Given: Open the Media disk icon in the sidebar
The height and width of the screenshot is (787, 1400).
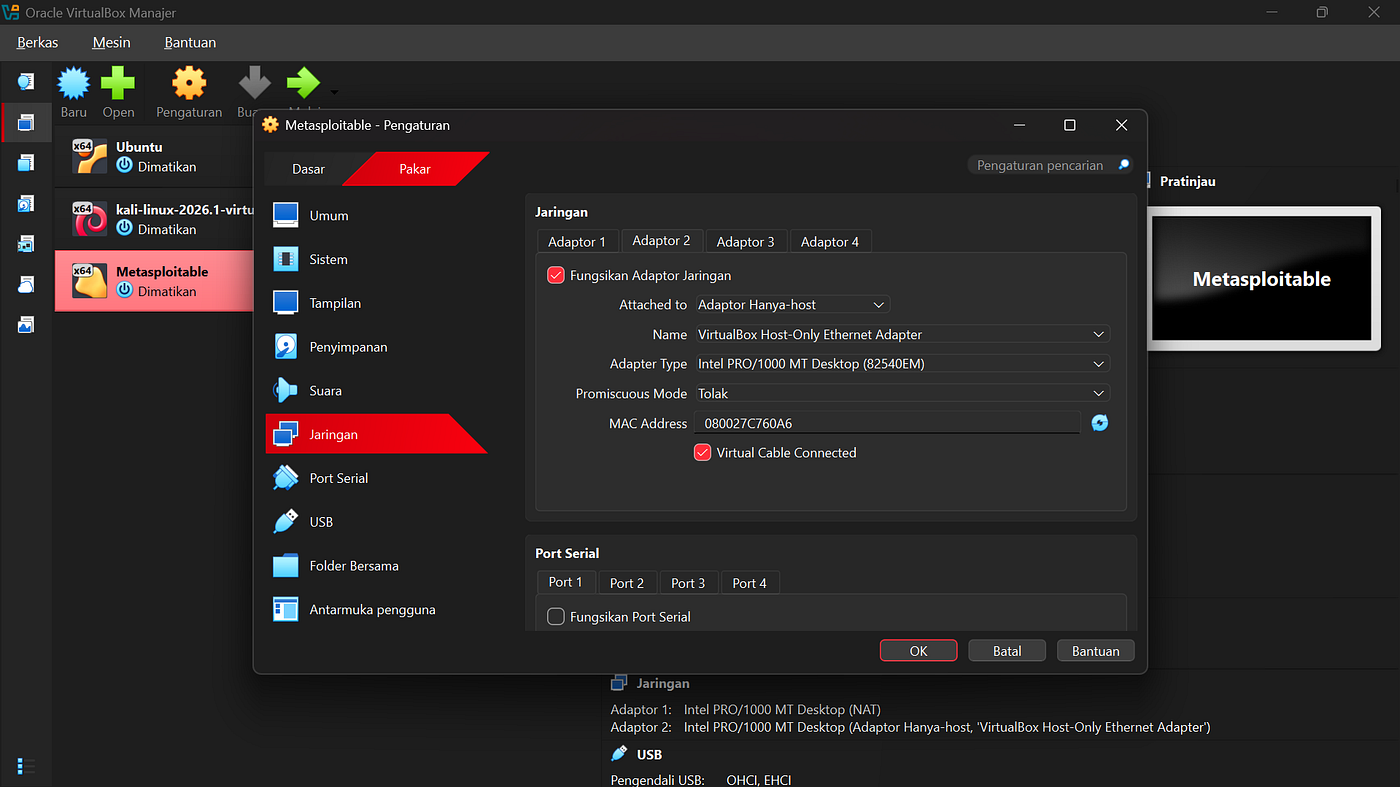Looking at the screenshot, I should pos(26,204).
